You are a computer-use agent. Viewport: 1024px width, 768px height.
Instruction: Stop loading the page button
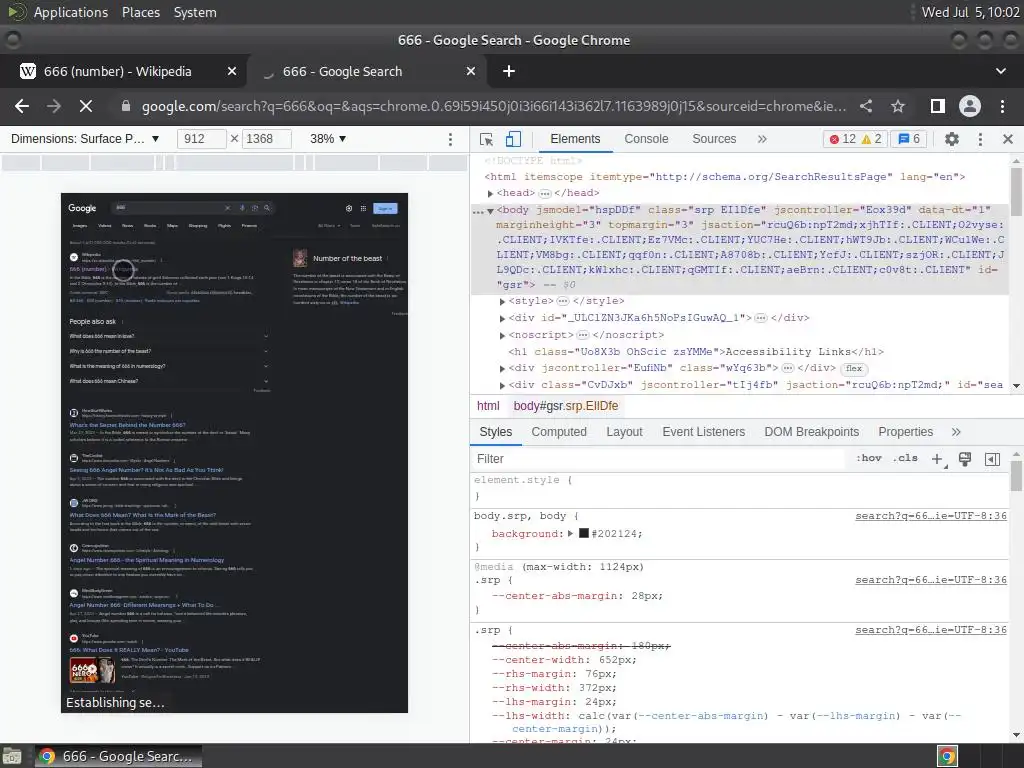pos(86,106)
